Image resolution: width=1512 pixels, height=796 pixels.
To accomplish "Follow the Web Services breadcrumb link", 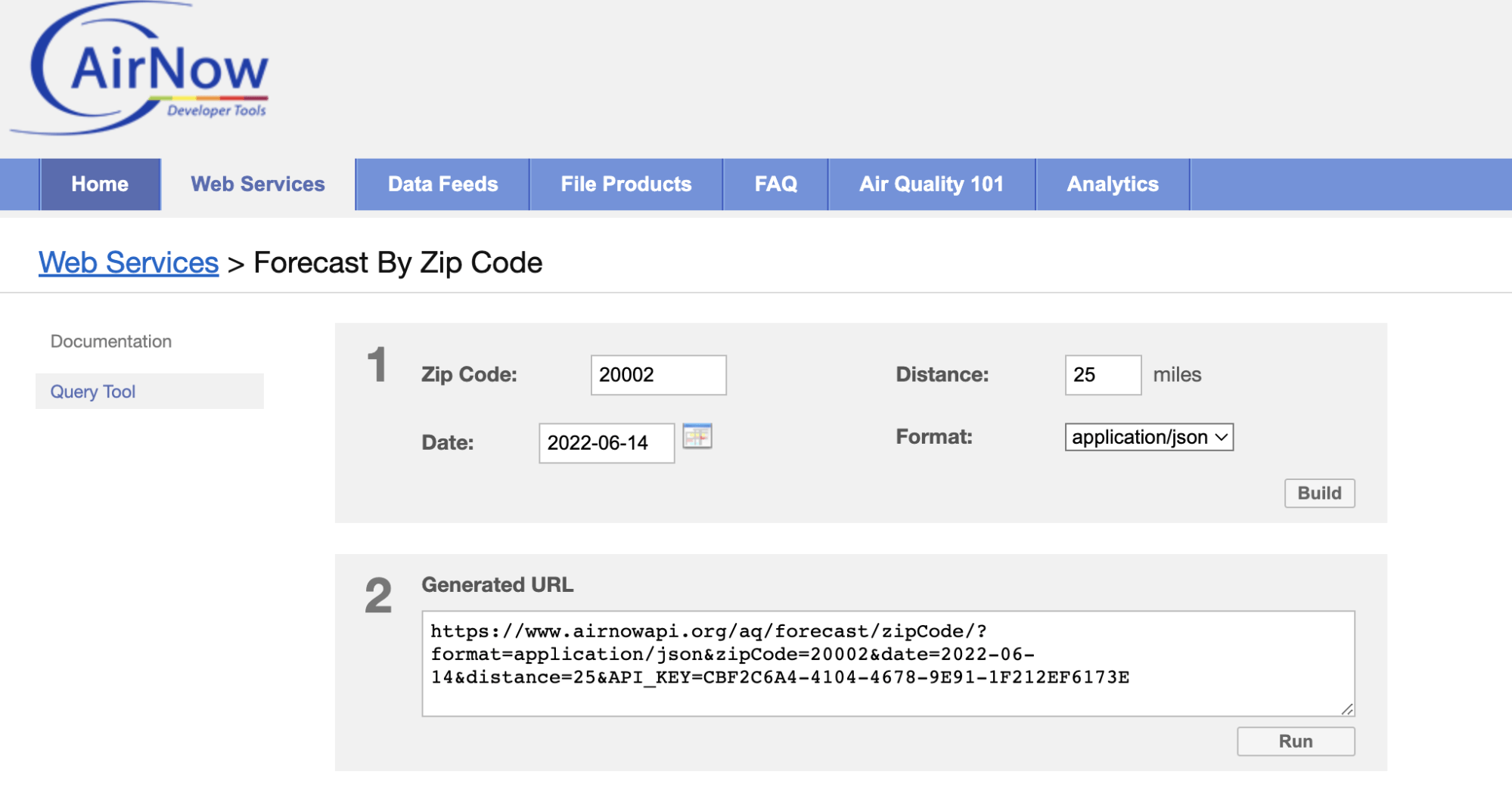I will (x=129, y=263).
